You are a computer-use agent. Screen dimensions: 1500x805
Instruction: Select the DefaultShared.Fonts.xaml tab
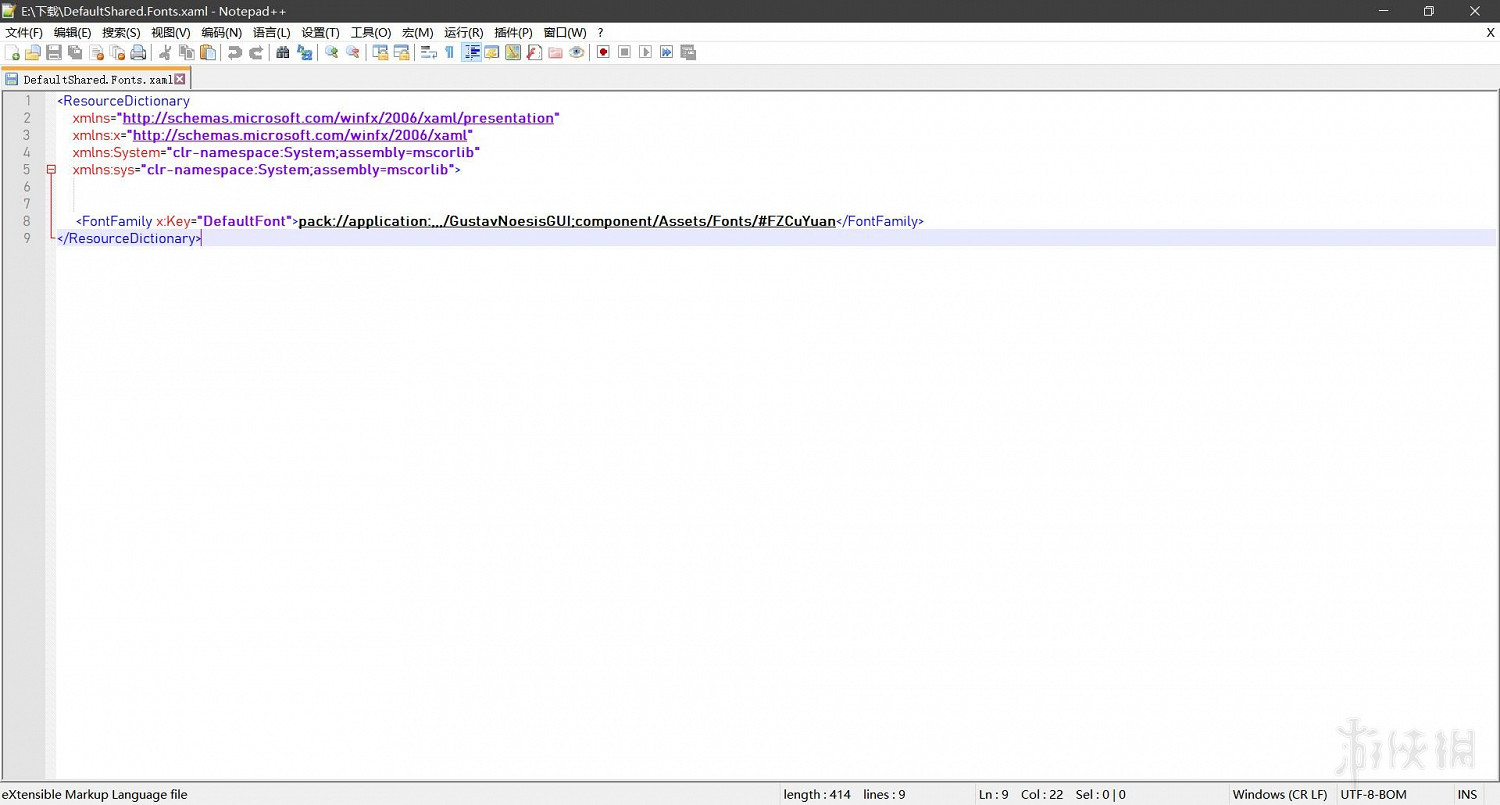tap(96, 79)
